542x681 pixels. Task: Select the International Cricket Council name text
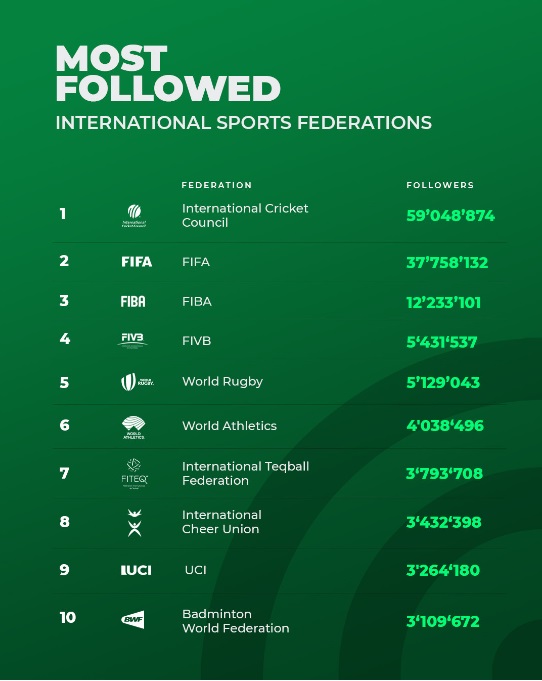pos(245,215)
